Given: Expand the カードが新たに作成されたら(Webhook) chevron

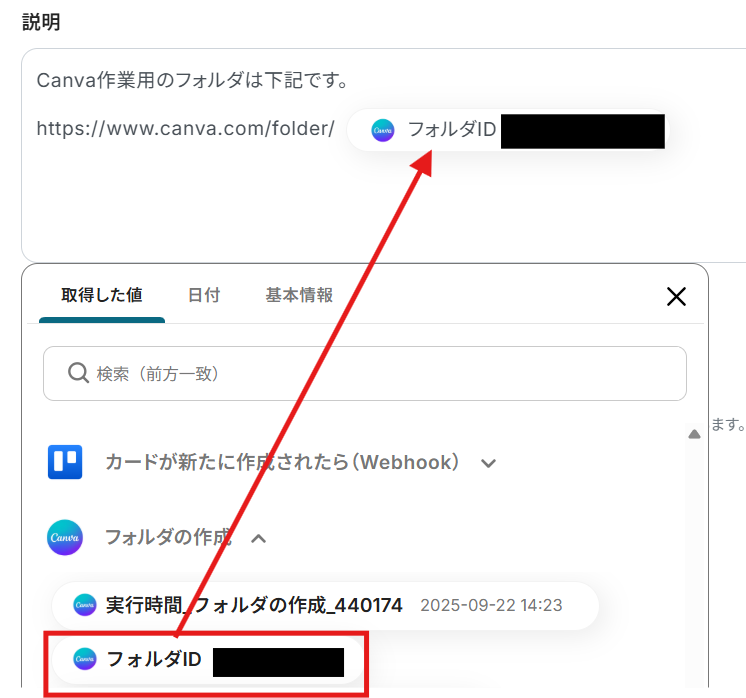Looking at the screenshot, I should pyautogui.click(x=488, y=463).
